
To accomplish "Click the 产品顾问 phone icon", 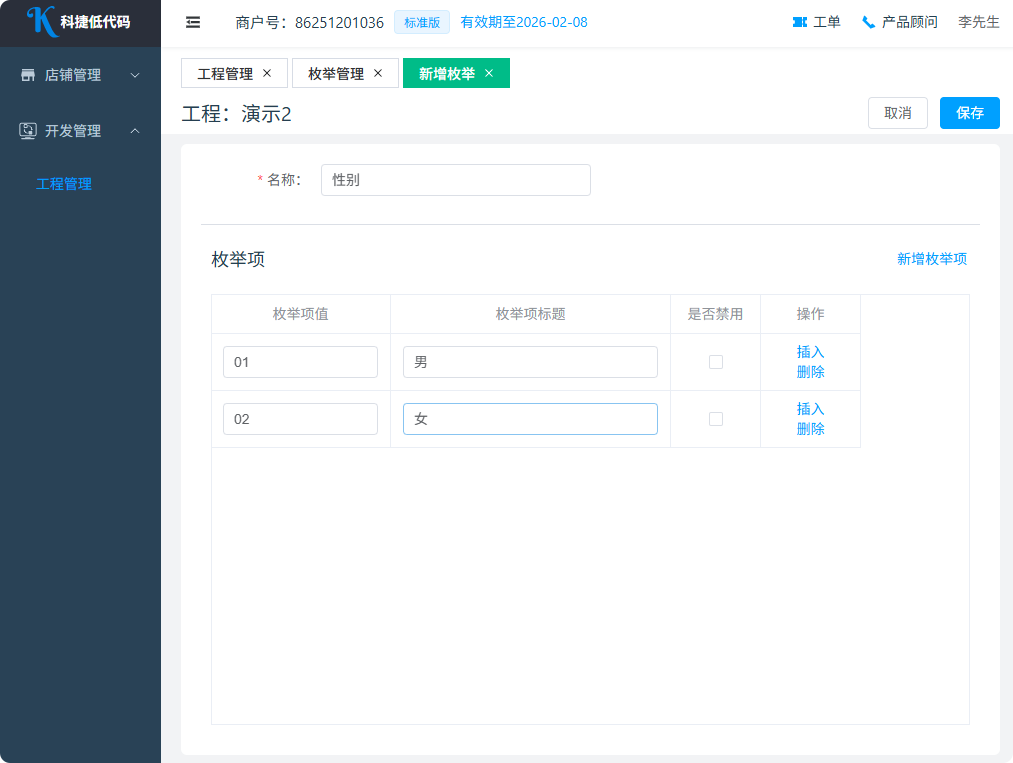I will 868,22.
